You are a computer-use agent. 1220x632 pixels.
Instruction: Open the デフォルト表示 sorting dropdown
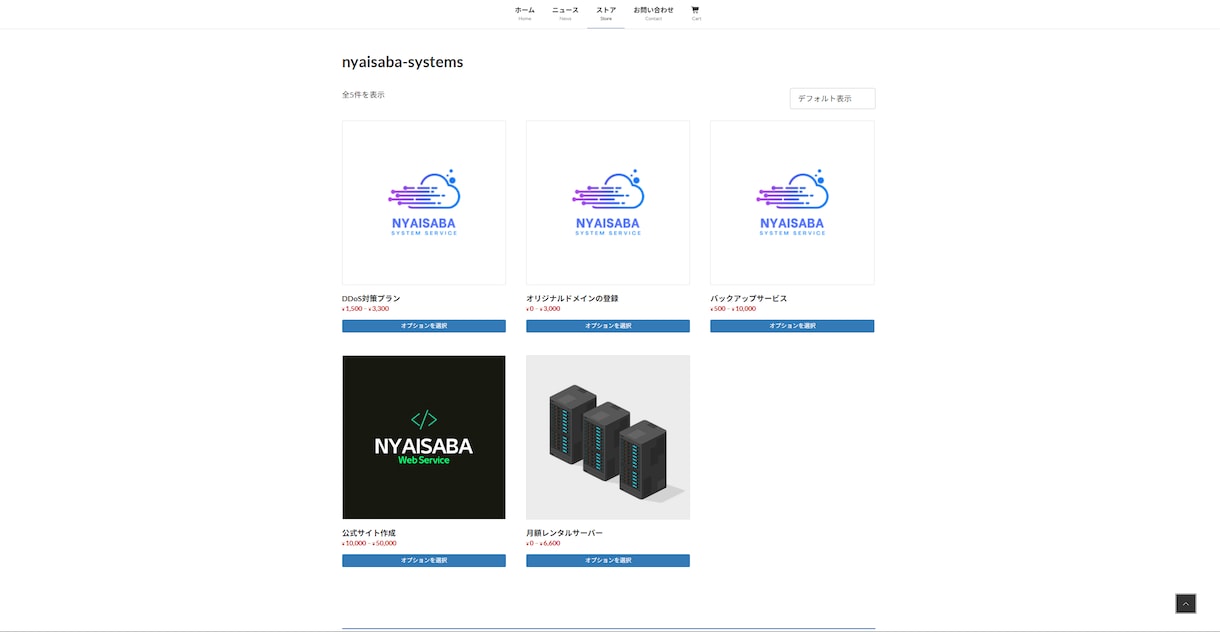point(832,98)
